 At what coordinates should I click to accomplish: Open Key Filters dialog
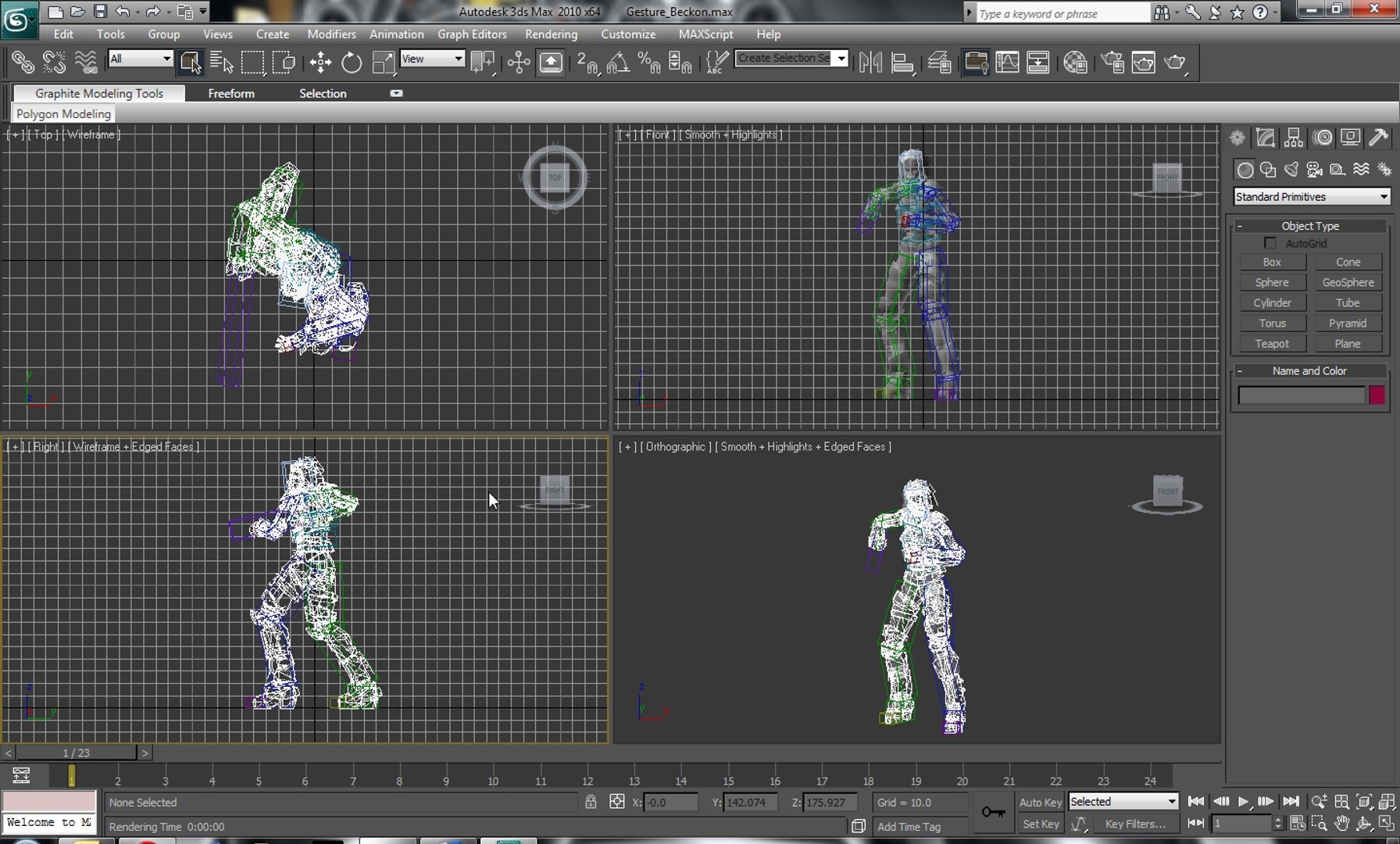[x=1134, y=824]
